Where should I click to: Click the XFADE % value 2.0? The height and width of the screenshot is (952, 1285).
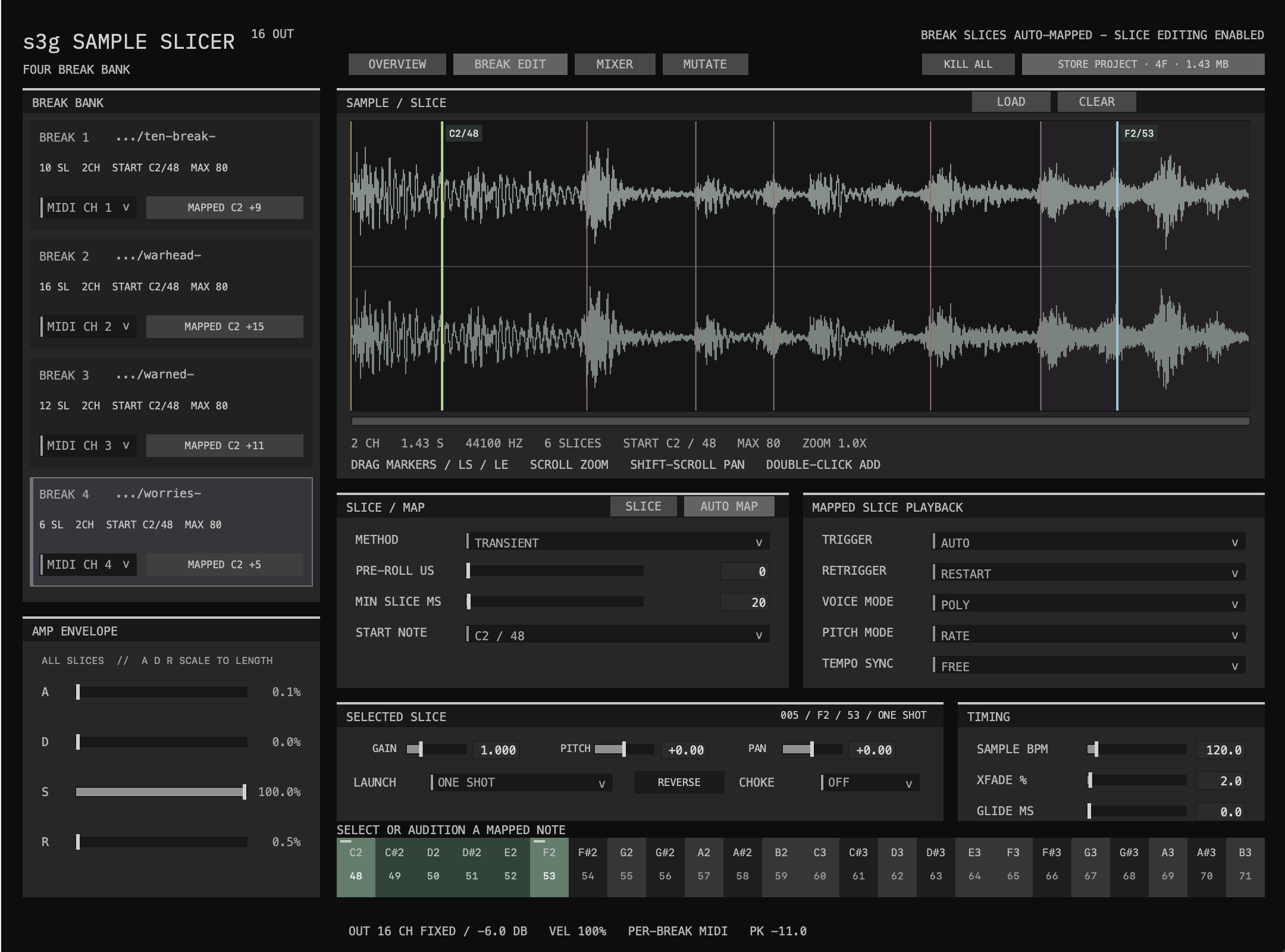pos(1221,781)
